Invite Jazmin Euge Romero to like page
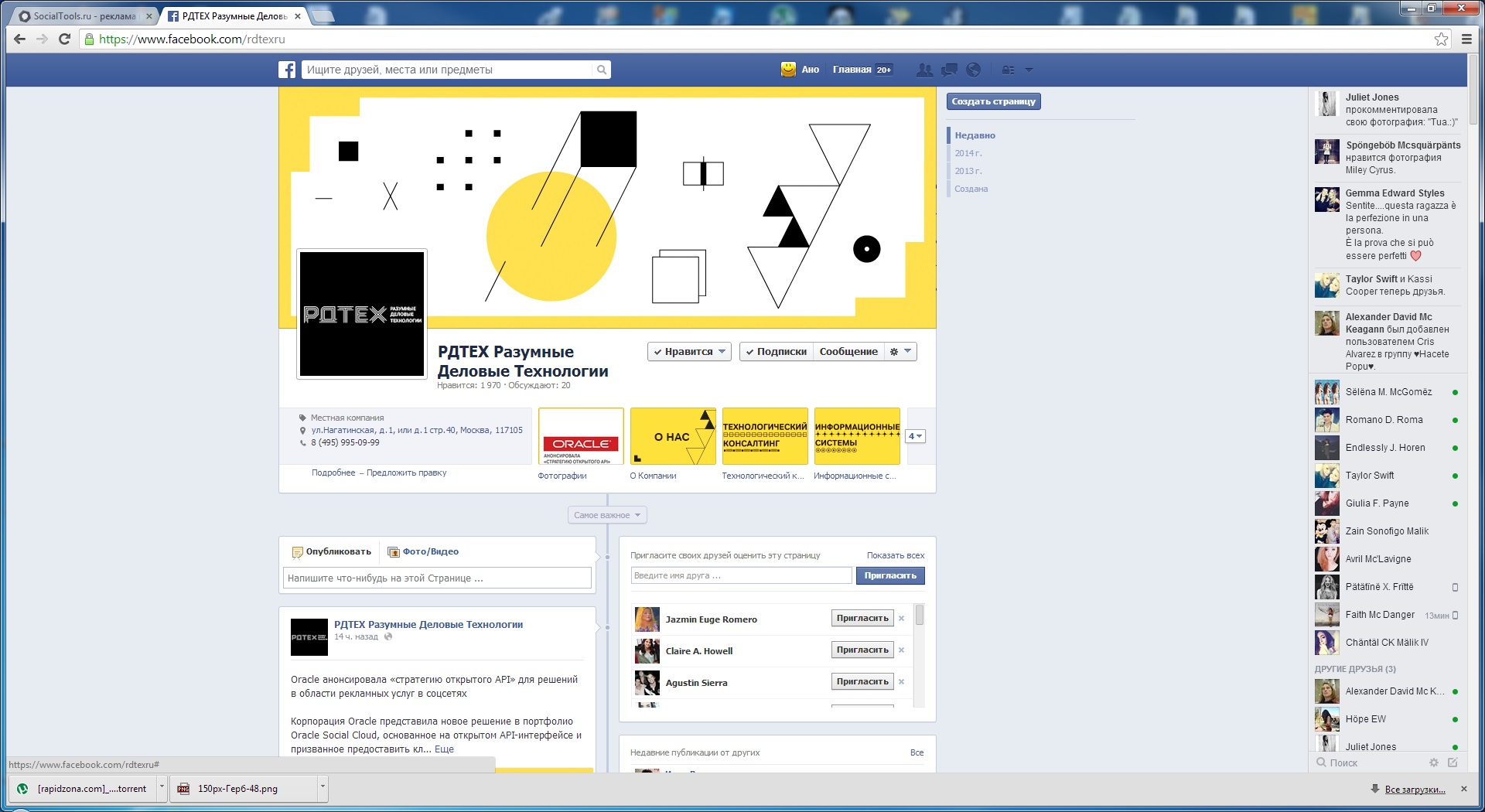Viewport: 1485px width, 812px height. pos(862,618)
